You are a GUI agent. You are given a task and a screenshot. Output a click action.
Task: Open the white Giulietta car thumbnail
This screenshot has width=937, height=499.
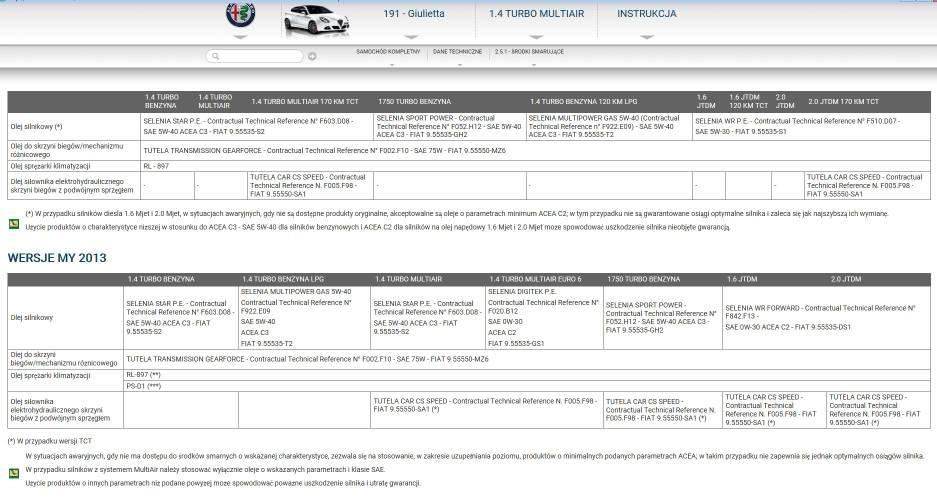(317, 19)
